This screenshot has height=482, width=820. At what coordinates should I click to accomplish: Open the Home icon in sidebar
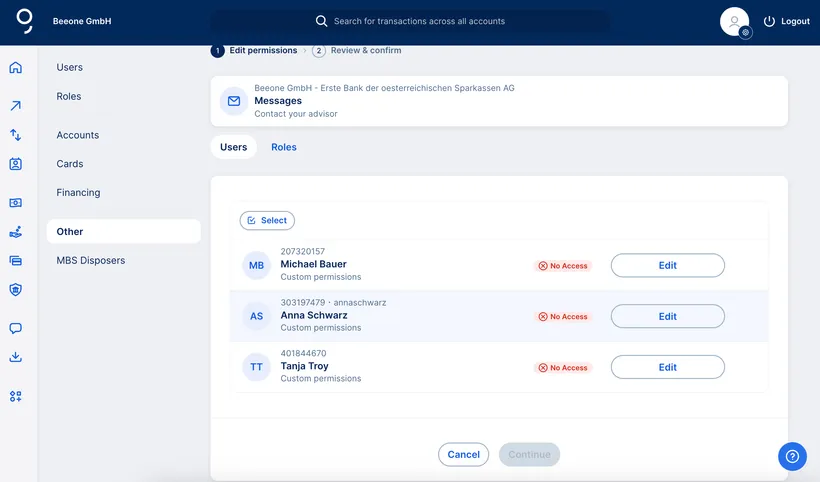coord(16,67)
